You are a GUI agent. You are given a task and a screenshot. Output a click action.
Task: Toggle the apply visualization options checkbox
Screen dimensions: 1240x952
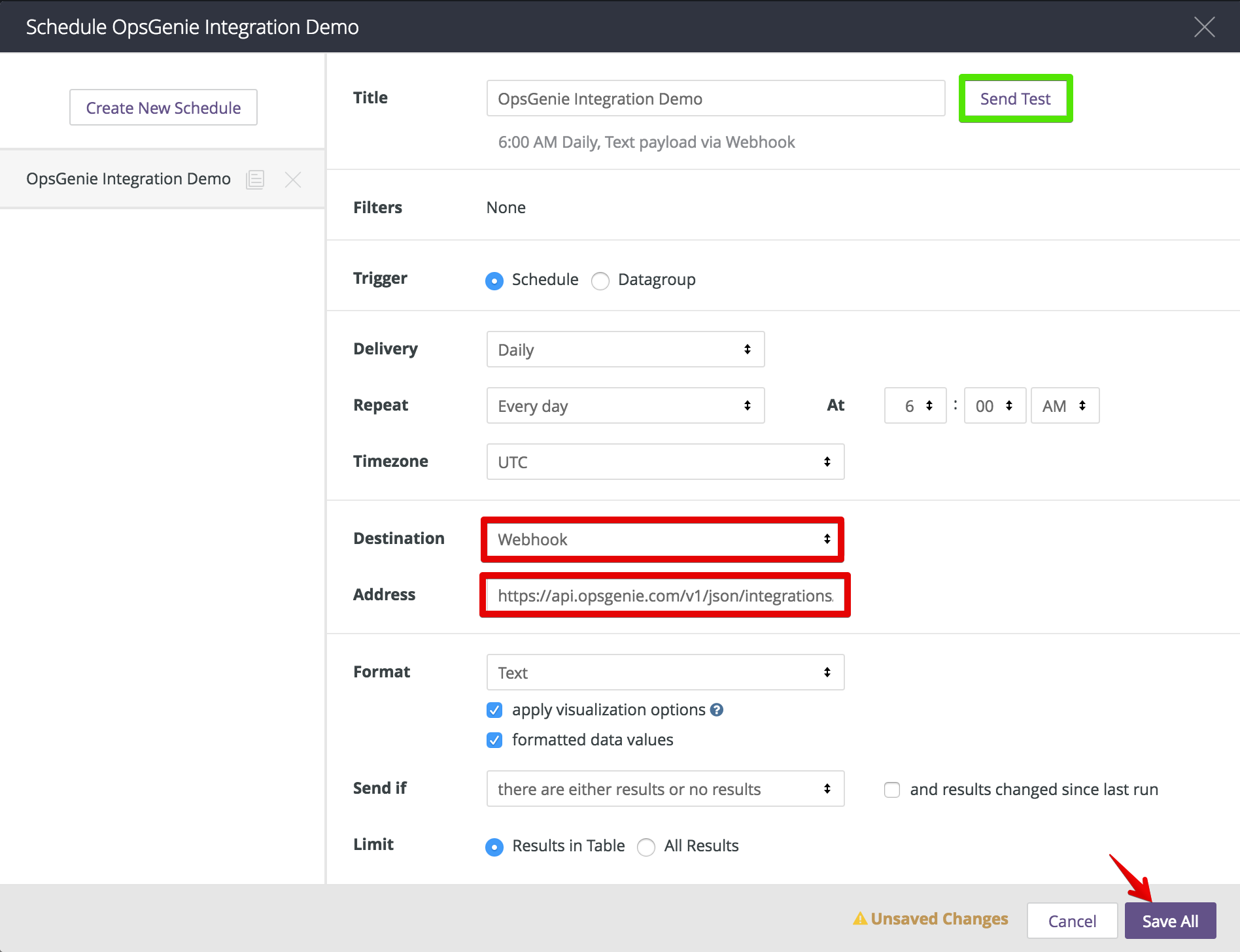pos(494,710)
